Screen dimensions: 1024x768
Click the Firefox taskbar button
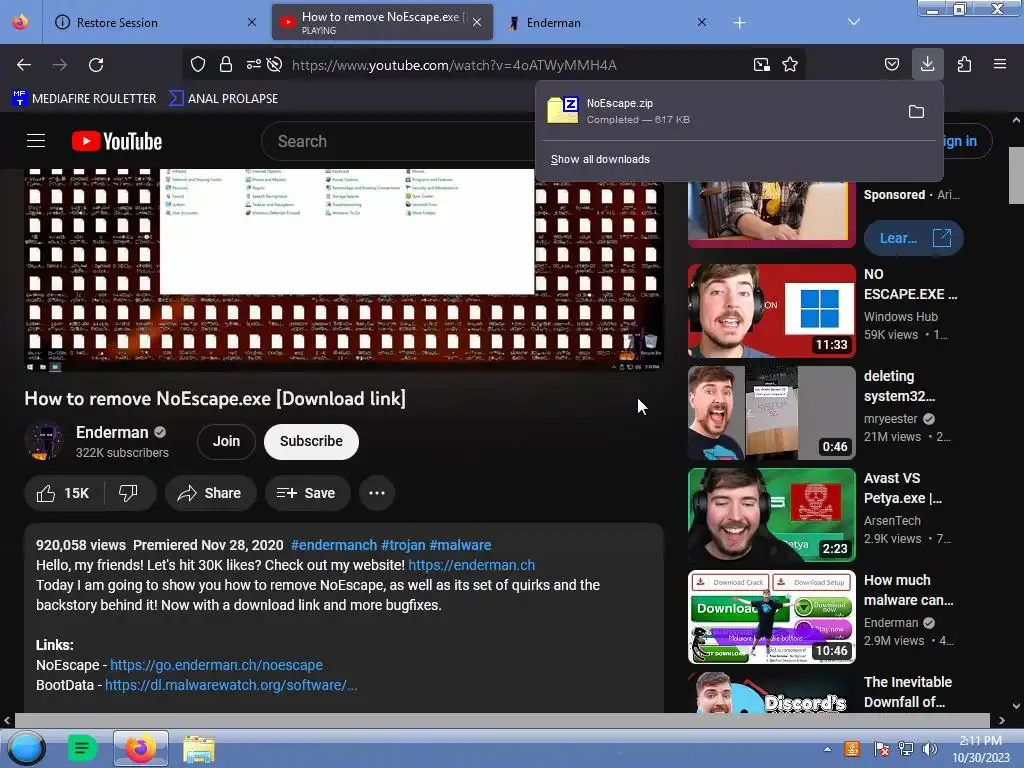pos(140,748)
